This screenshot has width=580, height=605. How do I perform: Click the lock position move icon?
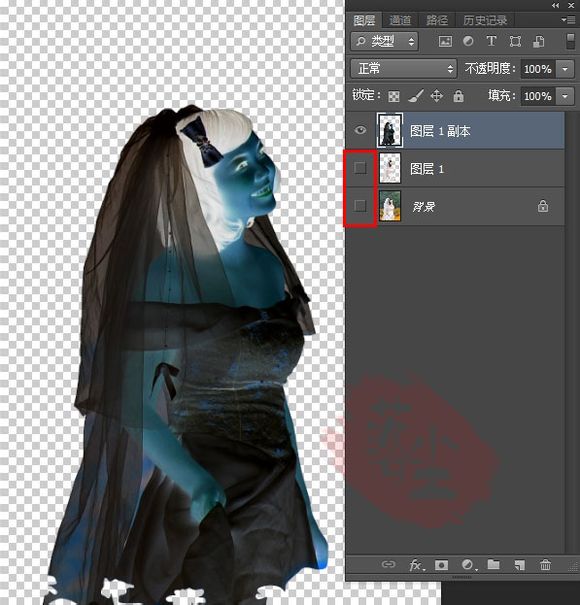436,96
